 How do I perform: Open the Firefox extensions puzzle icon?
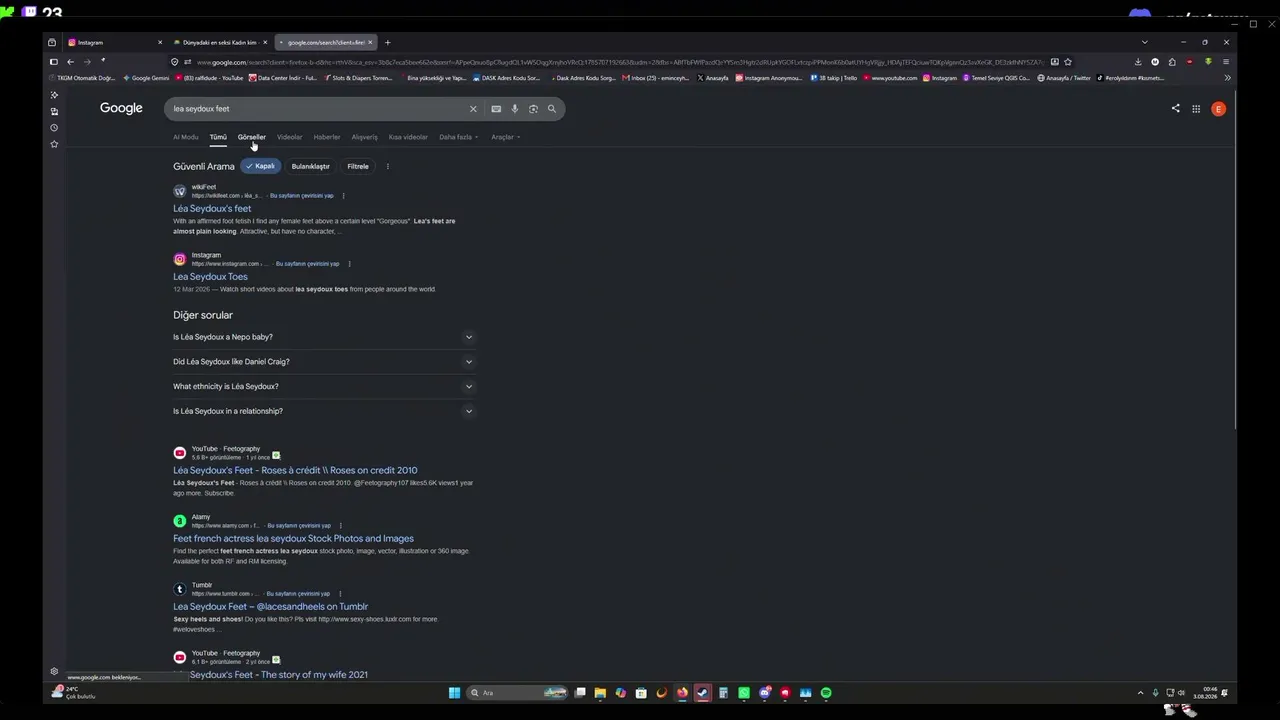1172,62
